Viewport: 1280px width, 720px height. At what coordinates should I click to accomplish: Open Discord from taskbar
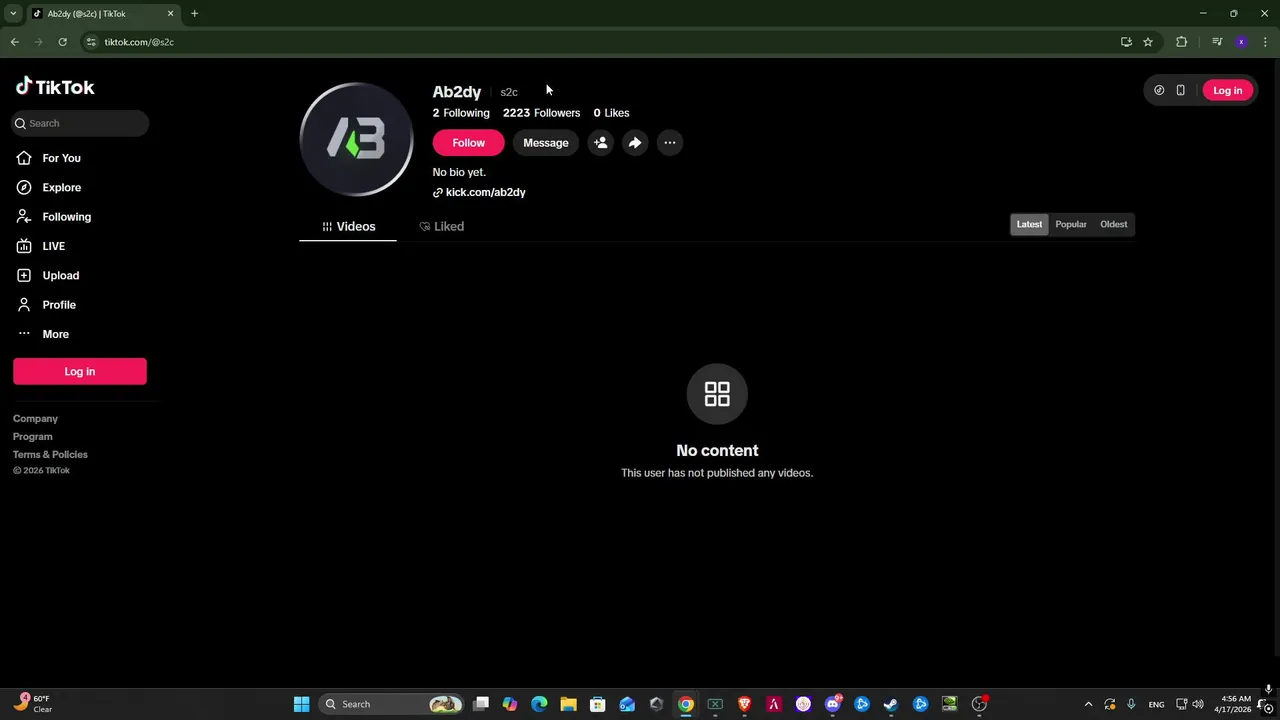(x=832, y=704)
